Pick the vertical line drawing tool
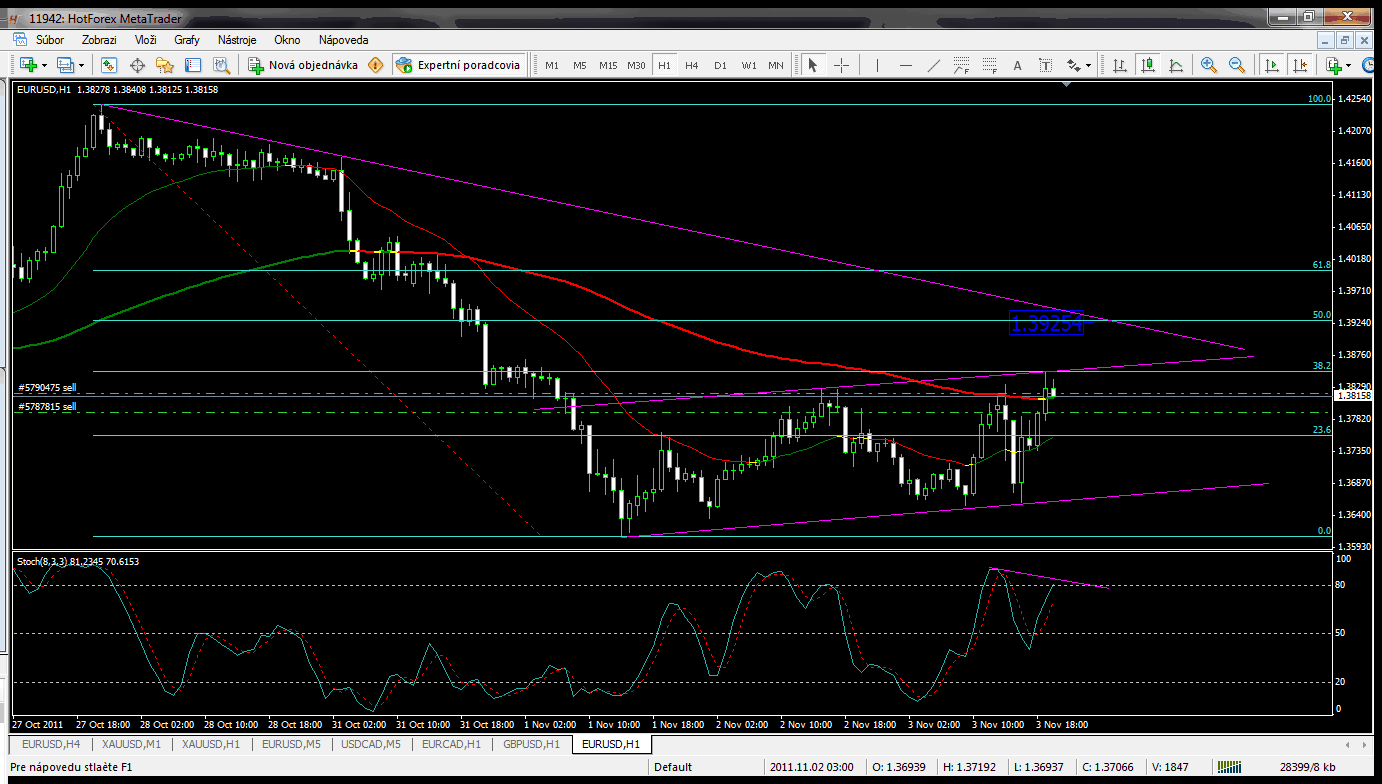This screenshot has width=1382, height=784. 877,65
